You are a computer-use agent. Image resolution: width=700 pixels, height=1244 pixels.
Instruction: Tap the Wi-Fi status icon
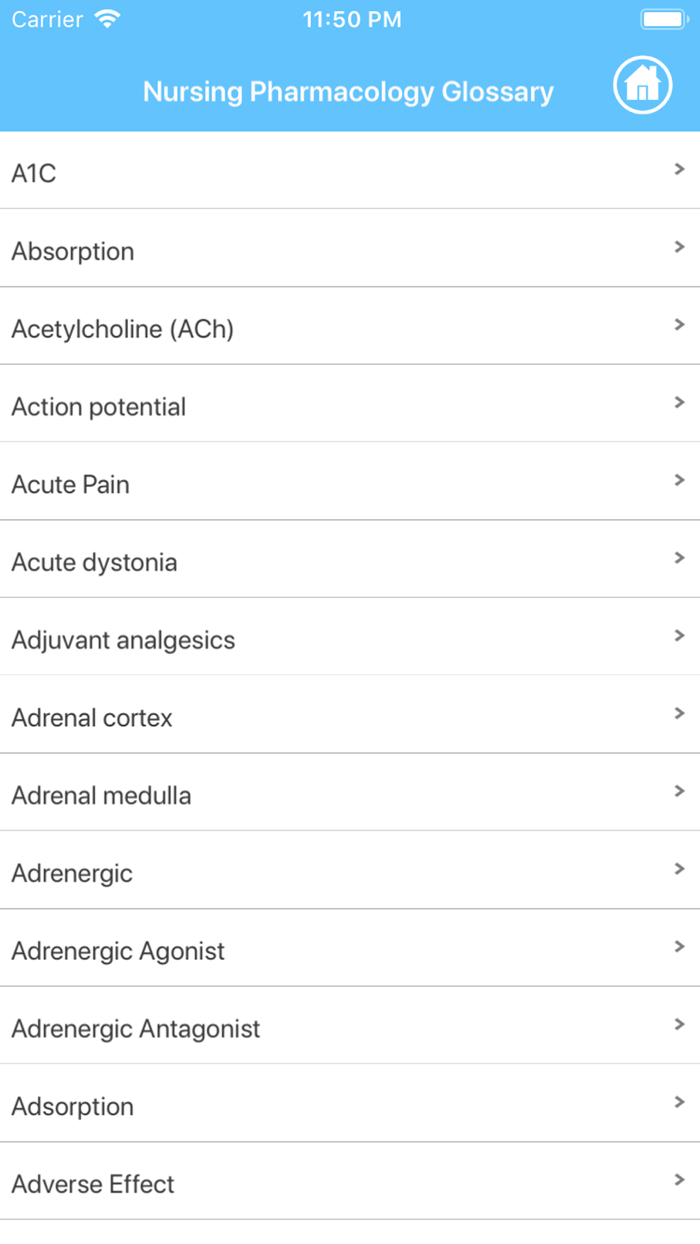pyautogui.click(x=107, y=19)
